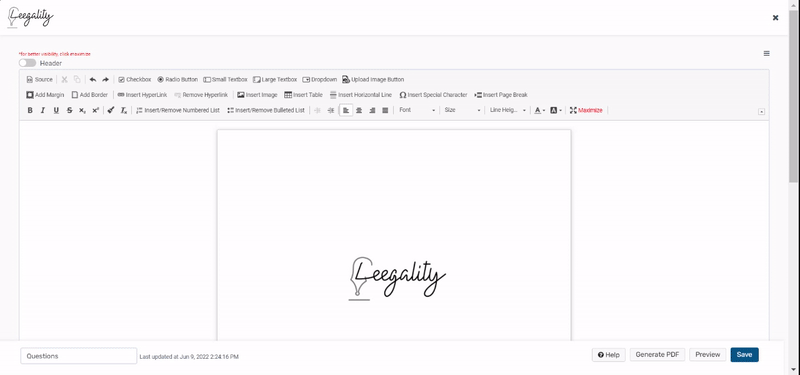800x375 pixels.
Task: Undo the last action
Action: pos(93,80)
